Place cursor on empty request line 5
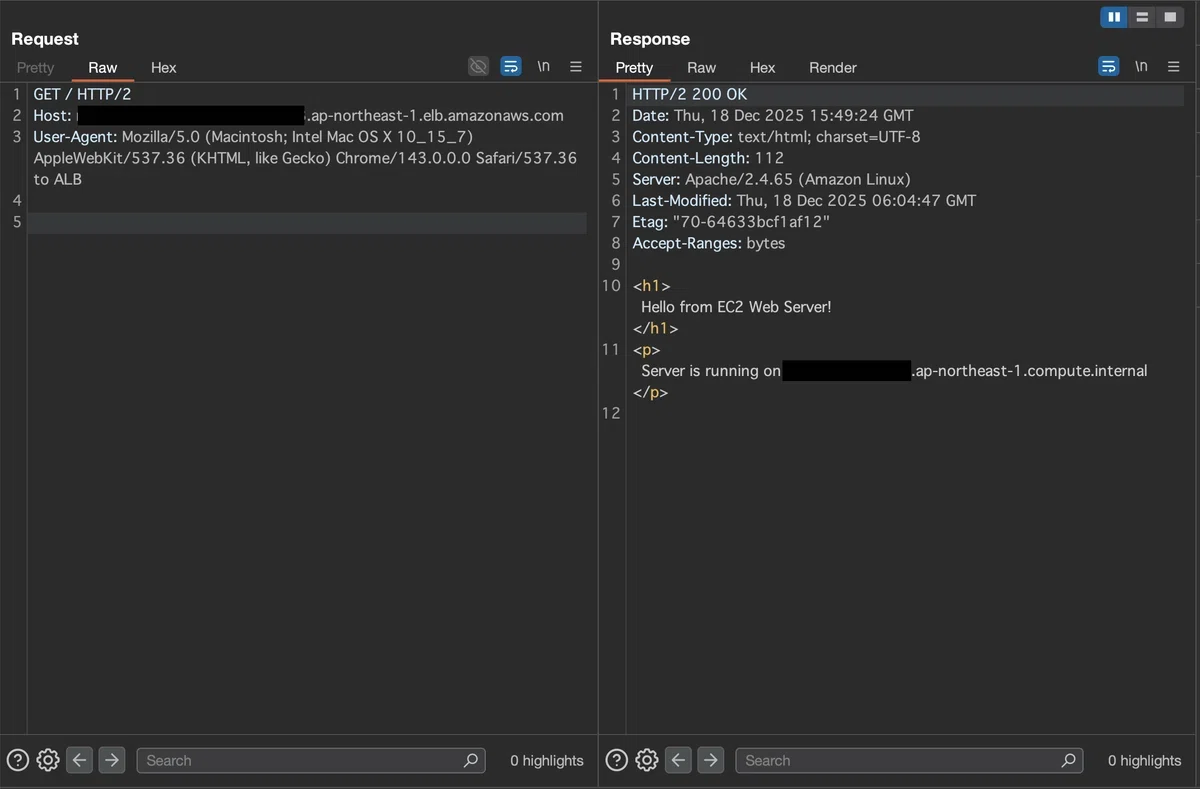Image resolution: width=1200 pixels, height=789 pixels. click(307, 222)
